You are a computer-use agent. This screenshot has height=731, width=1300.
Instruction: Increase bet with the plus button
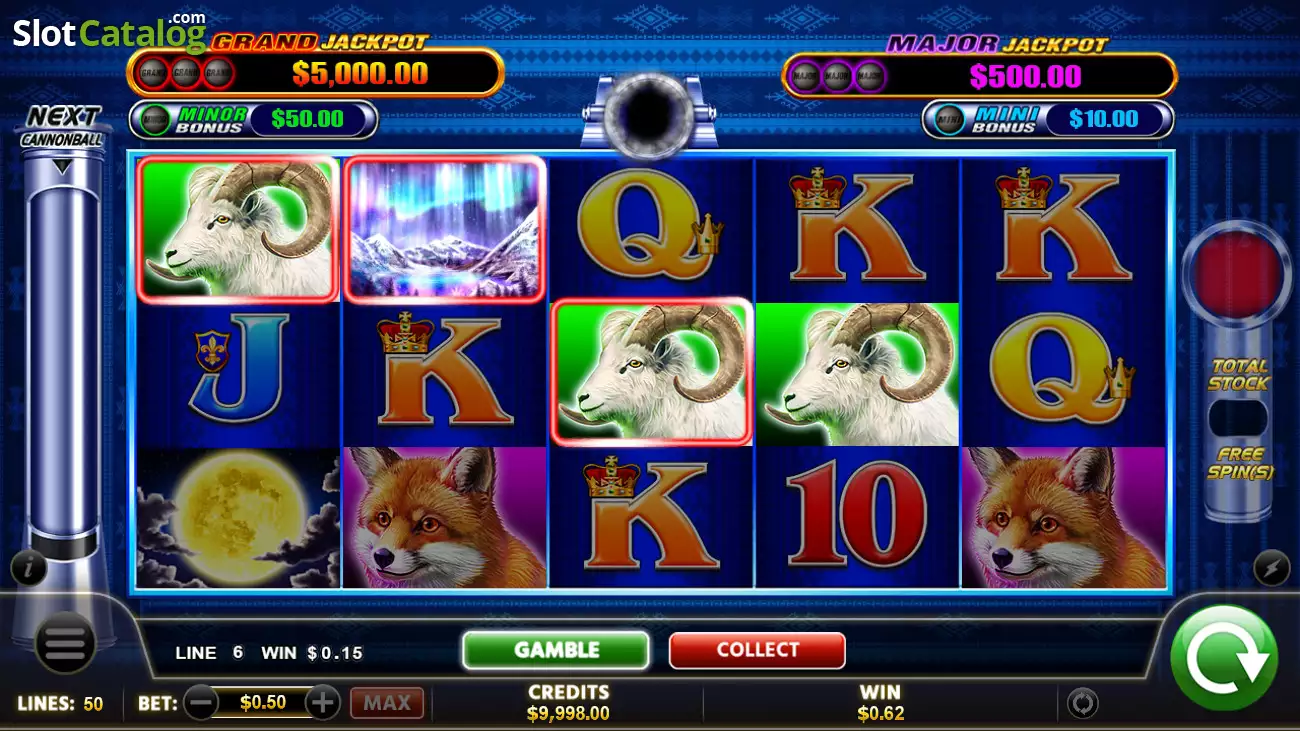(322, 703)
